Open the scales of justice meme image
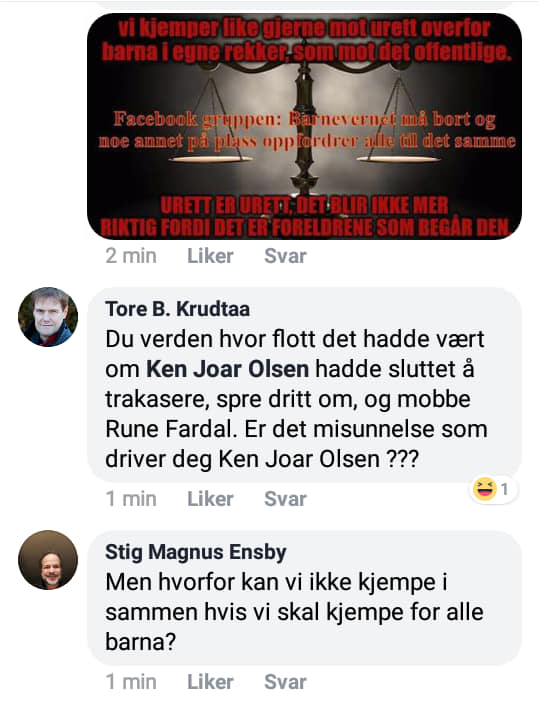 [x=305, y=126]
